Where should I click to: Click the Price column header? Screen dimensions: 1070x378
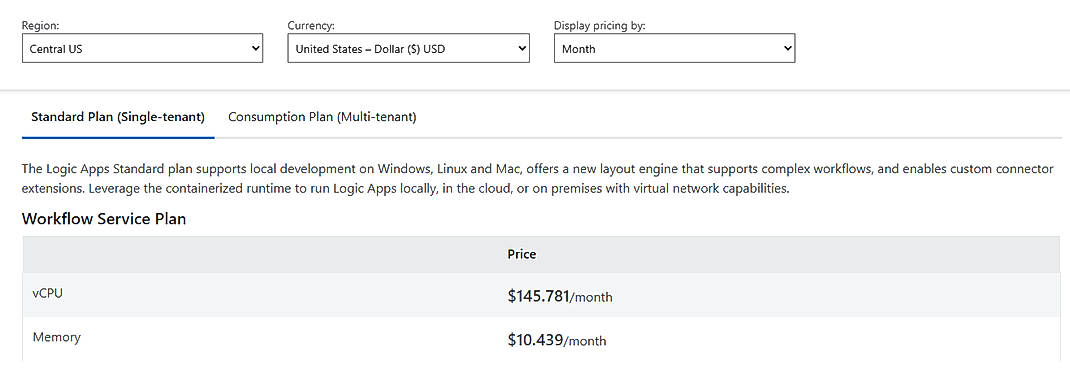coord(522,255)
